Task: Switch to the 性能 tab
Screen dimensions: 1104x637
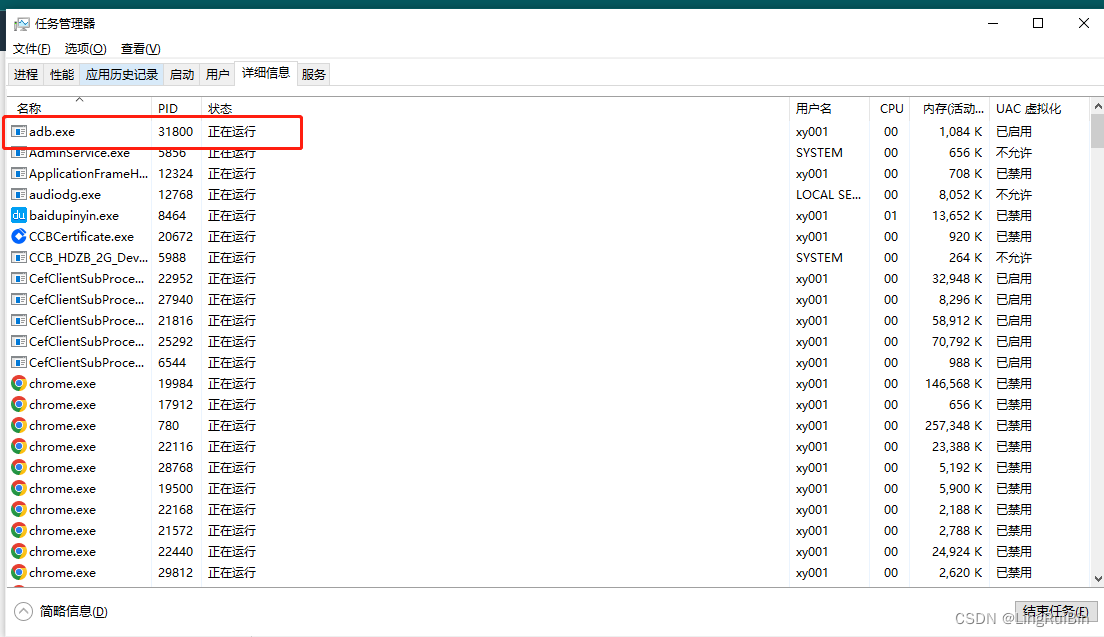Action: click(62, 75)
